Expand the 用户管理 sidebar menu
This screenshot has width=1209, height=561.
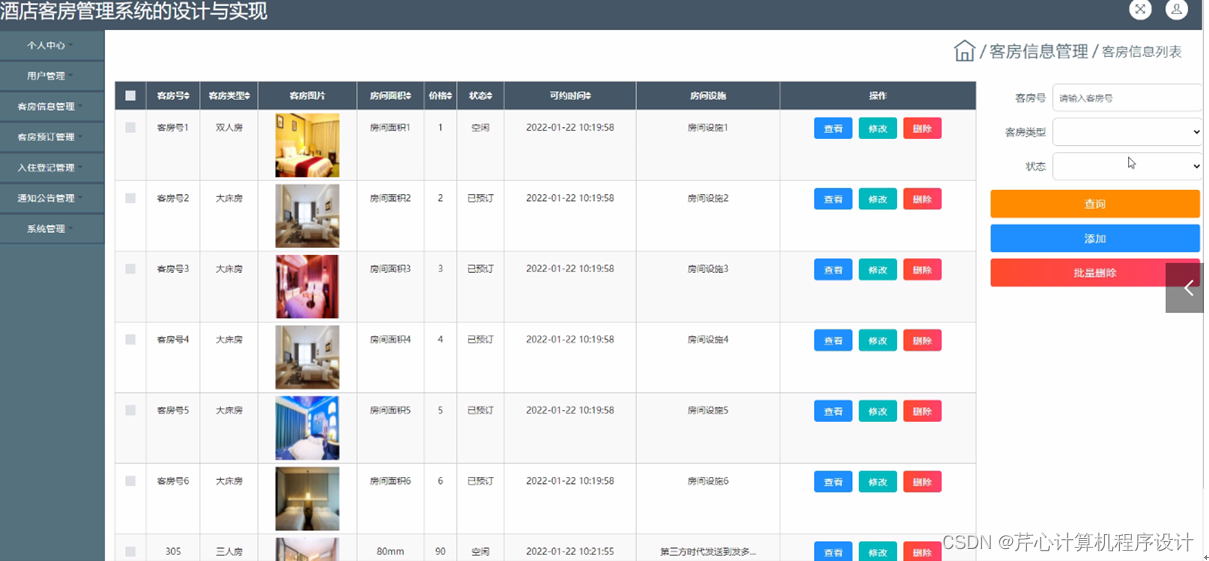[51, 76]
